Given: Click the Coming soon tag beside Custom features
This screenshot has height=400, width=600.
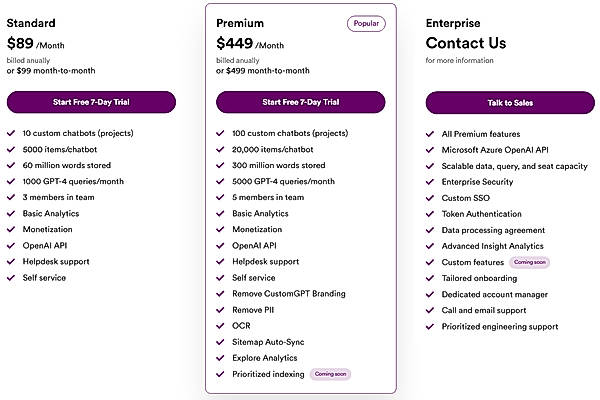Looking at the screenshot, I should (x=529, y=262).
